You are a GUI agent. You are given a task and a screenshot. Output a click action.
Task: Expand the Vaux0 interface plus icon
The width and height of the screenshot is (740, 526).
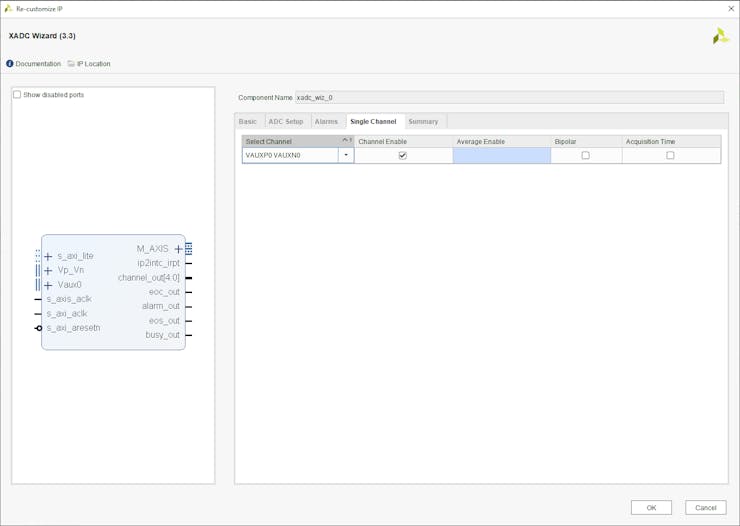(48, 285)
